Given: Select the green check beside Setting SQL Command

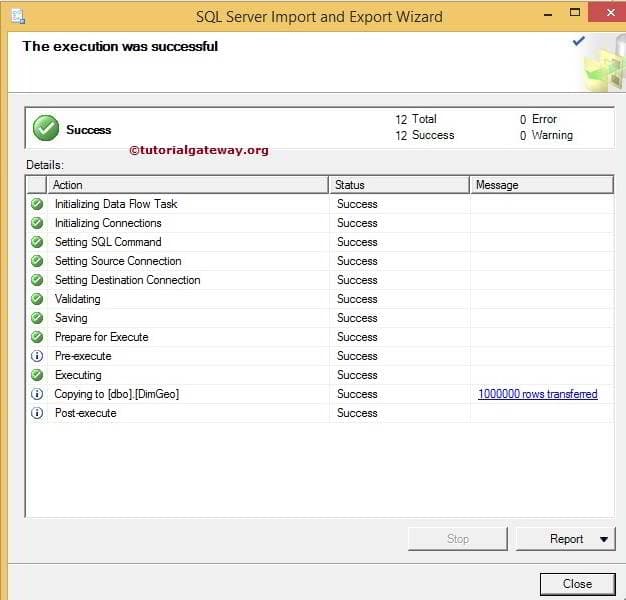Looking at the screenshot, I should (37, 242).
